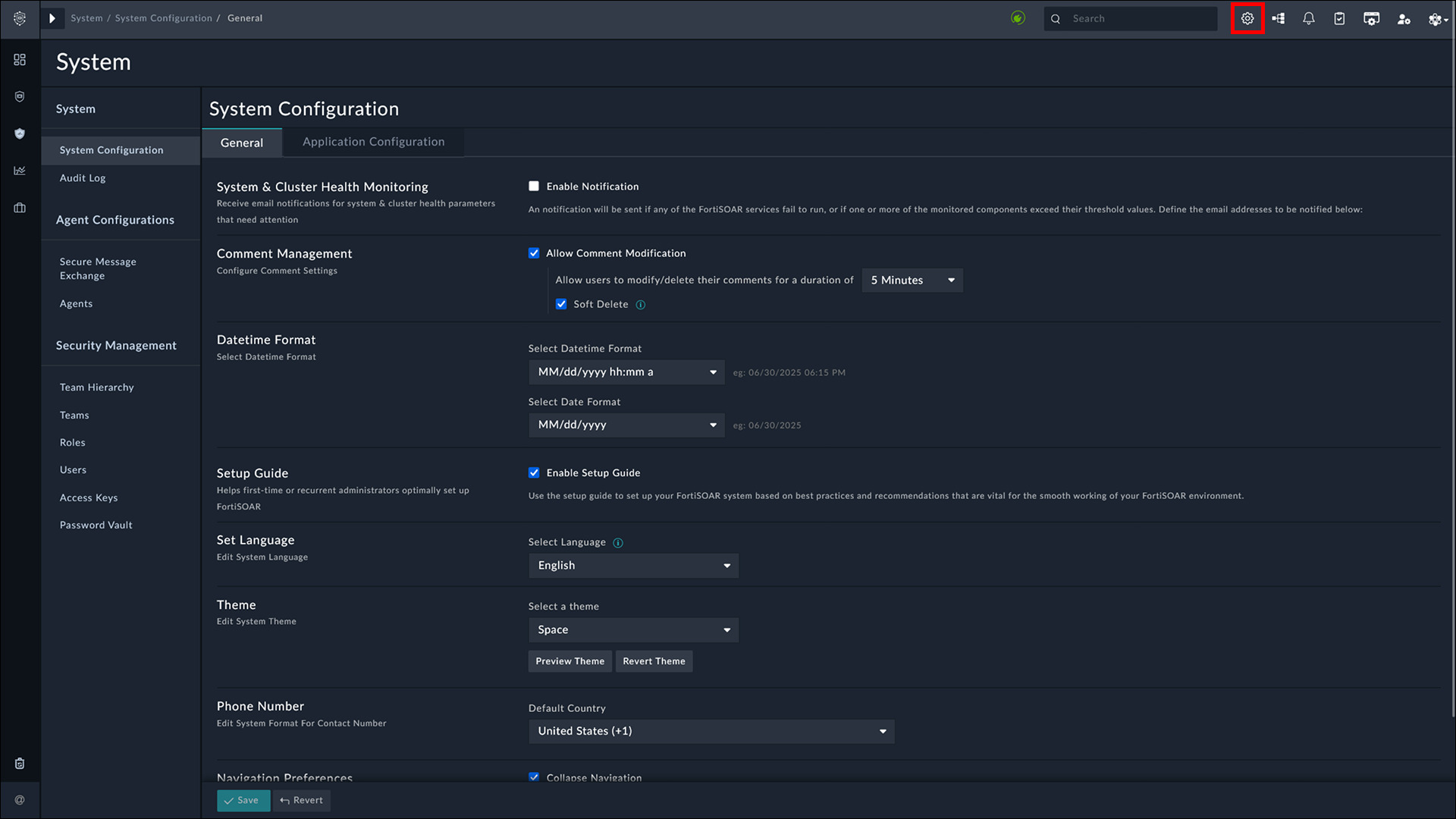This screenshot has height=819, width=1456.
Task: Toggle the Enable Setup Guide checkbox
Action: (534, 473)
